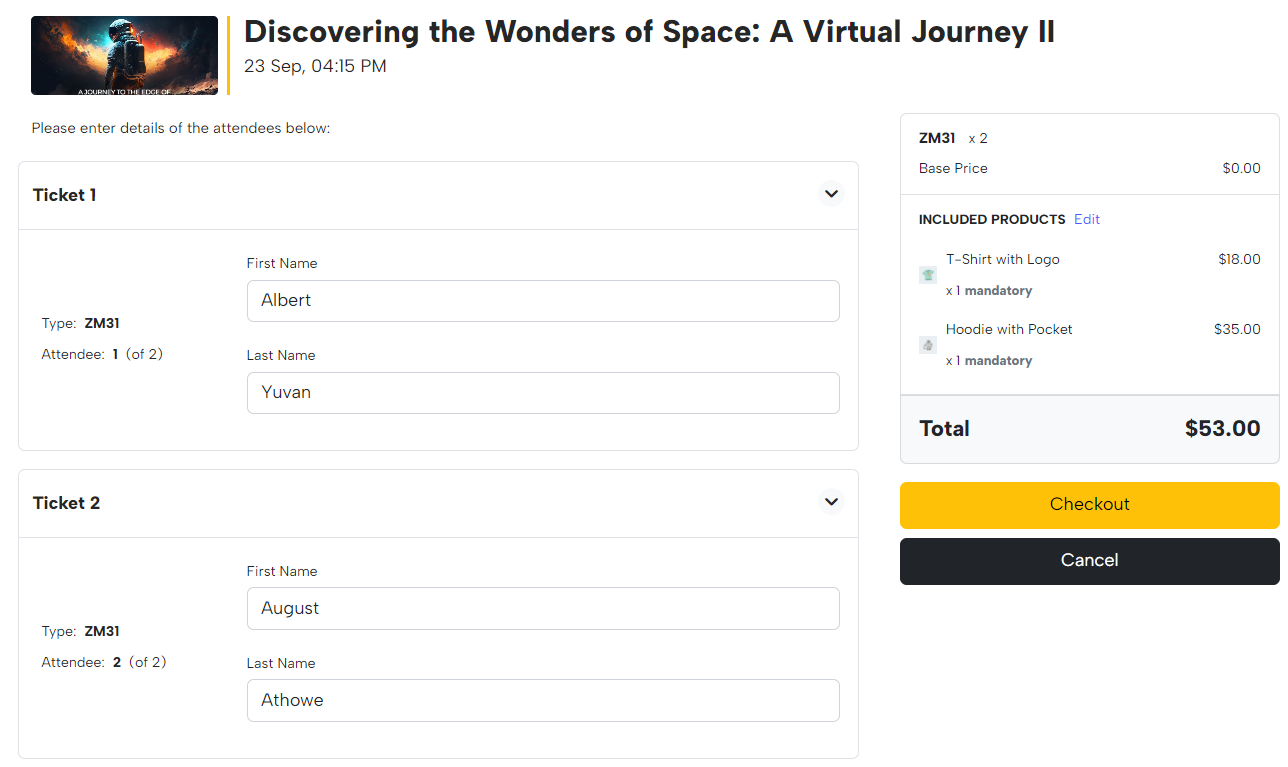1288x767 pixels.
Task: Click the T-Shirt with Logo product icon
Action: (x=928, y=275)
